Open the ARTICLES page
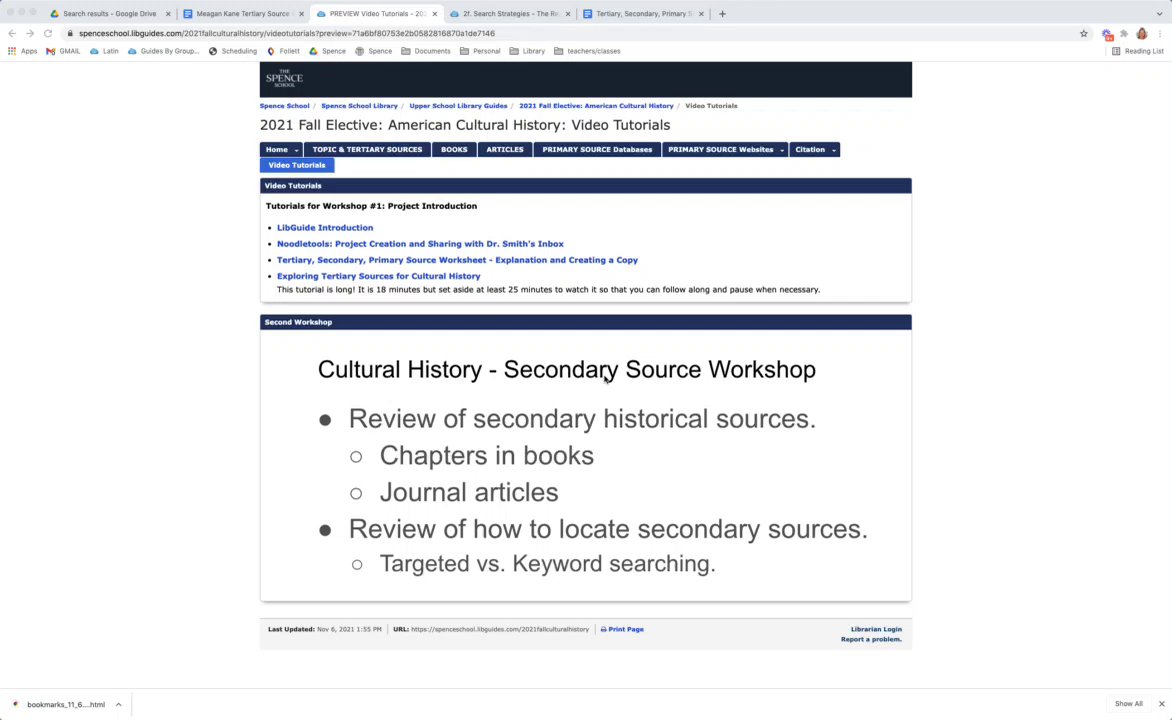Screen dimensions: 1172x720 click(x=505, y=150)
